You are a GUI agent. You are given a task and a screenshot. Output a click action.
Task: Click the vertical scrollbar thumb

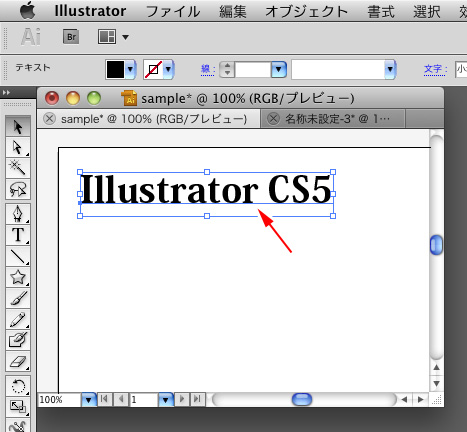point(436,245)
